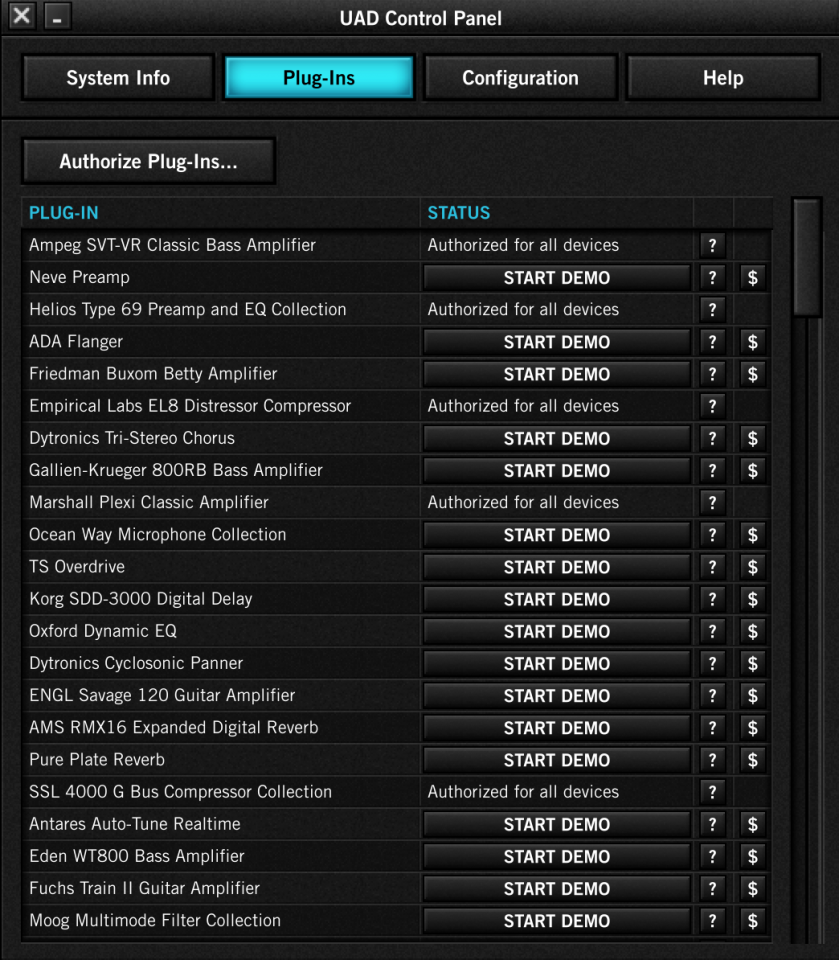
Task: Click dollar icon for Dytronics Tri-Stereo Chorus
Action: 753,438
